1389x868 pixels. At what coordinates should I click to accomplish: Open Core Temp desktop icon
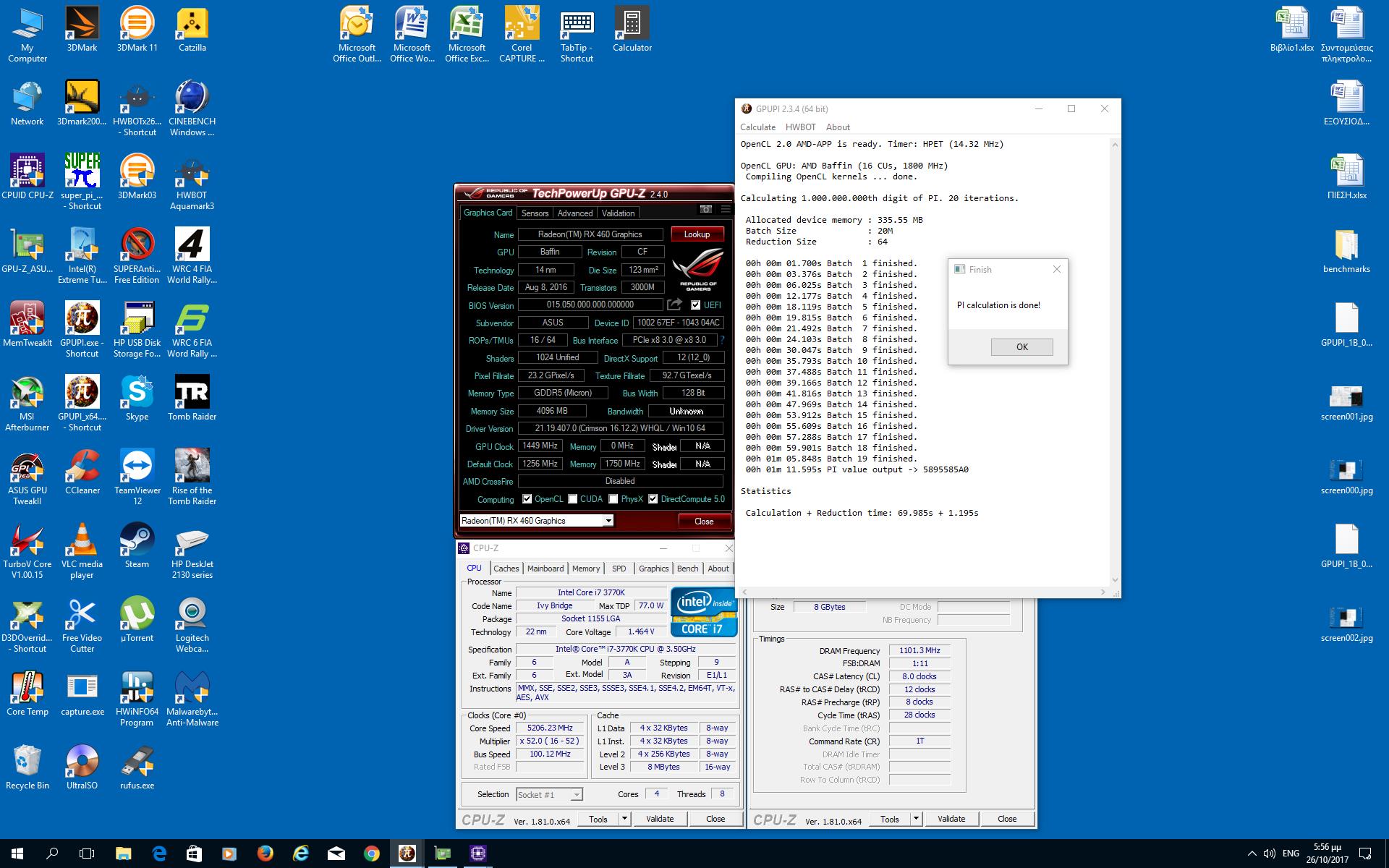pyautogui.click(x=27, y=693)
